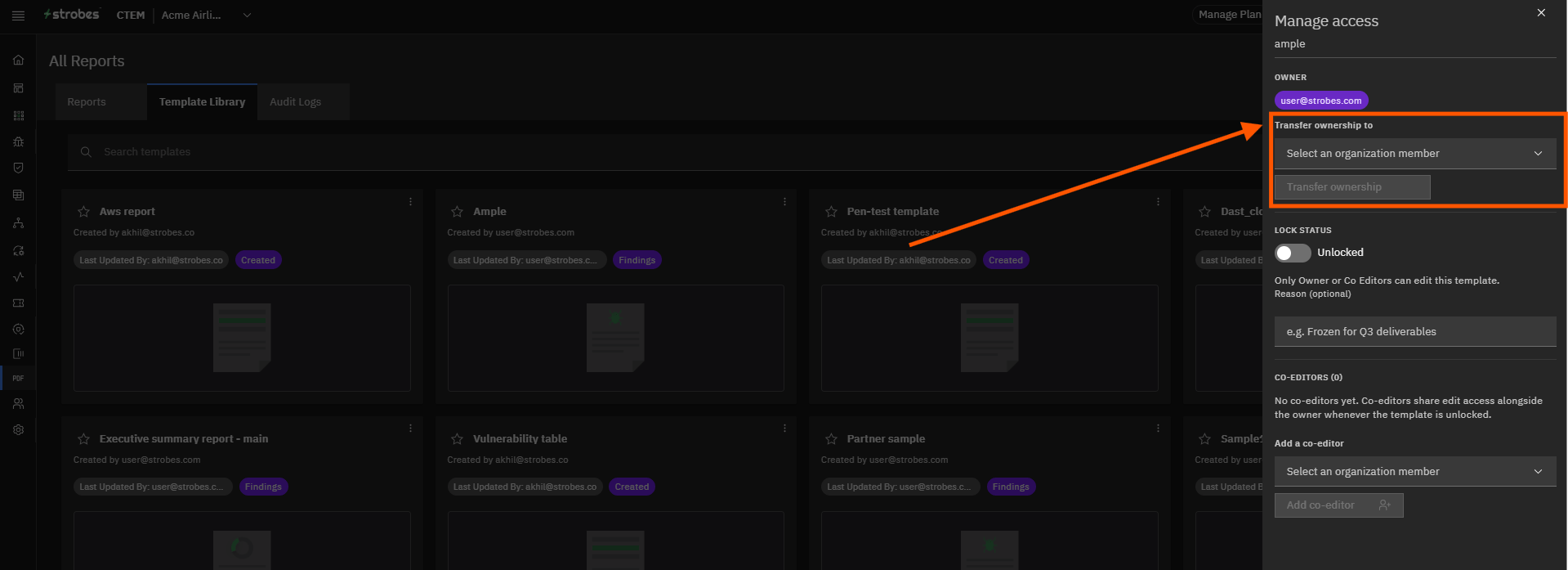Close the Manage access panel
Image resolution: width=1568 pixels, height=570 pixels.
1541,13
